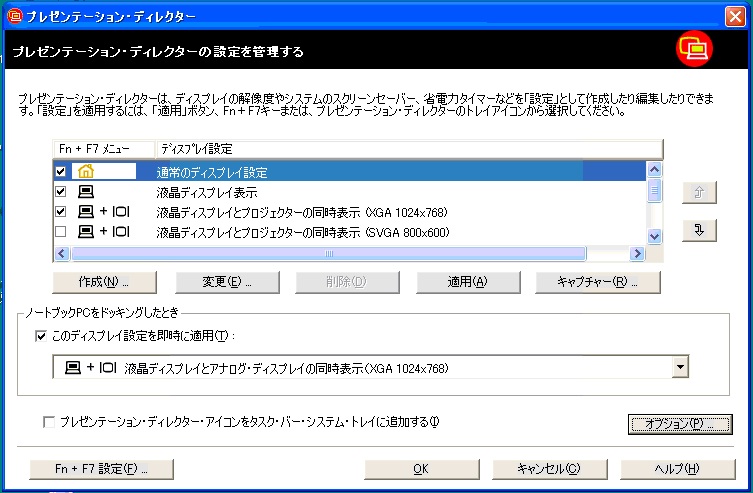The width and height of the screenshot is (753, 493).
Task: Uncheck the 通常のディスプレイ設定 checkbox
Action: 60,172
